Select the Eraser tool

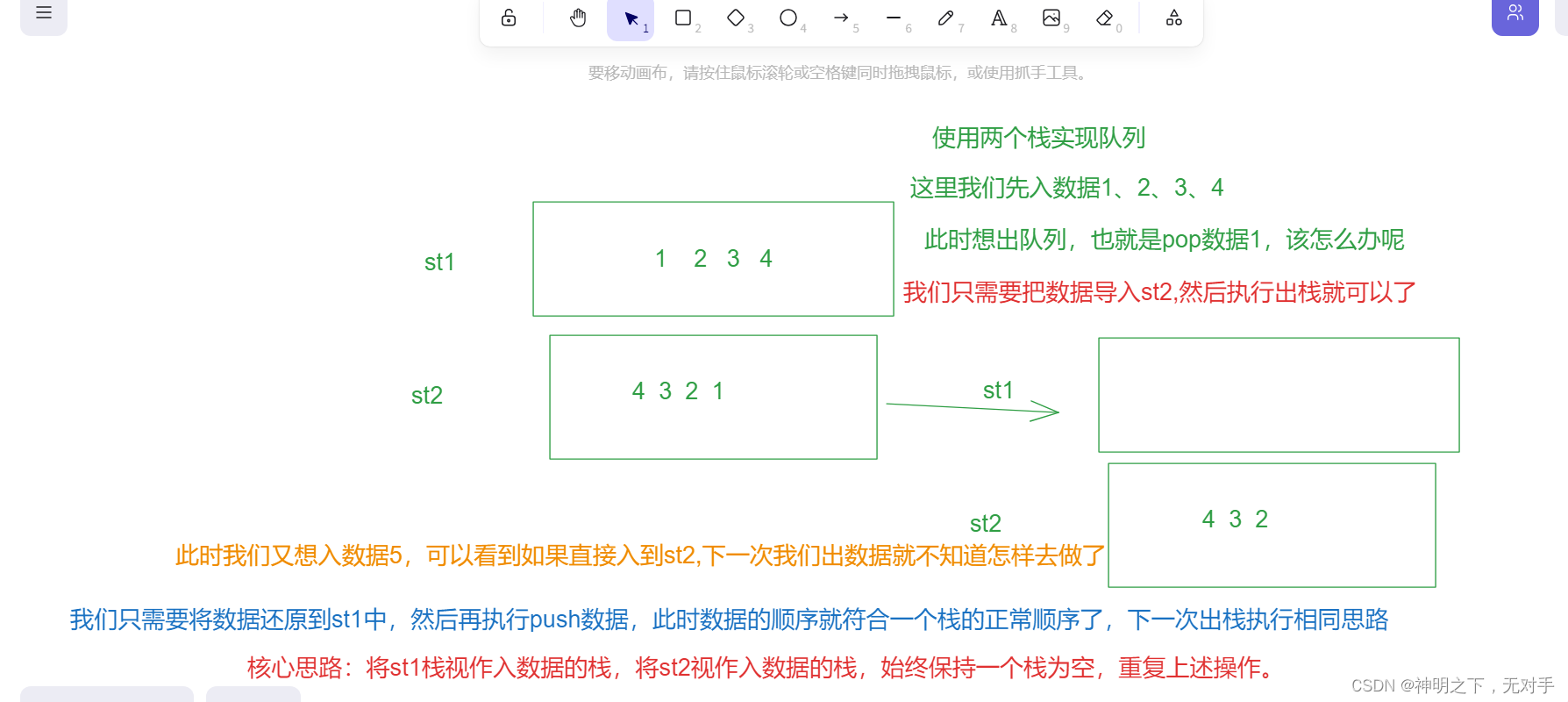point(1104,18)
